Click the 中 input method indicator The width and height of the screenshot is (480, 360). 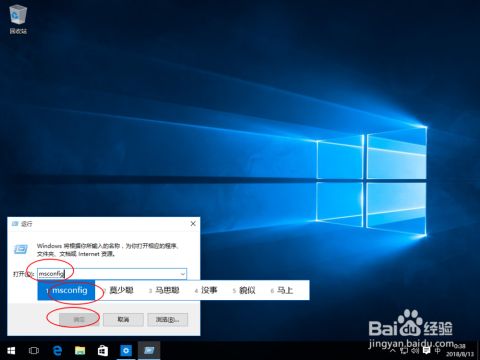pyautogui.click(x=438, y=351)
